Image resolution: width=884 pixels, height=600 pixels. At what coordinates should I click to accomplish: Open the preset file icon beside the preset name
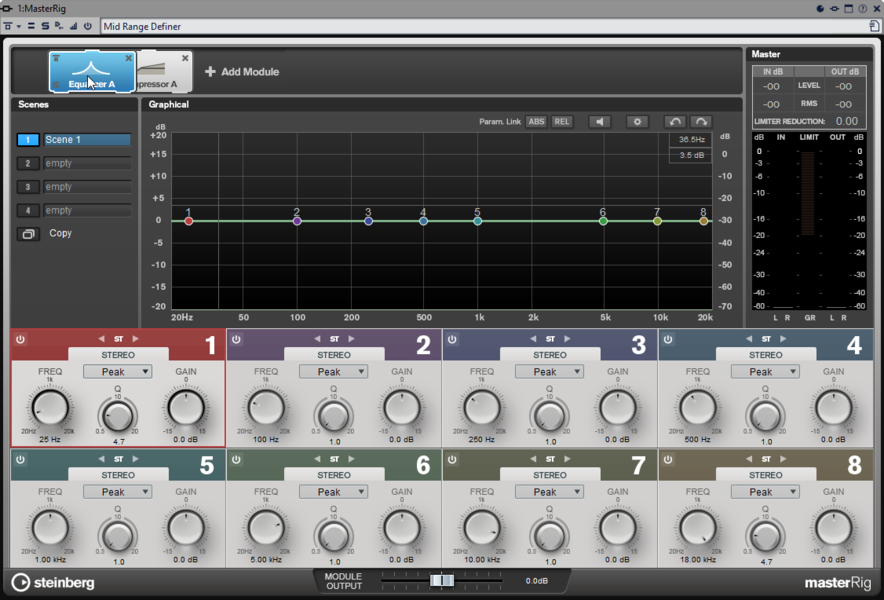click(874, 26)
